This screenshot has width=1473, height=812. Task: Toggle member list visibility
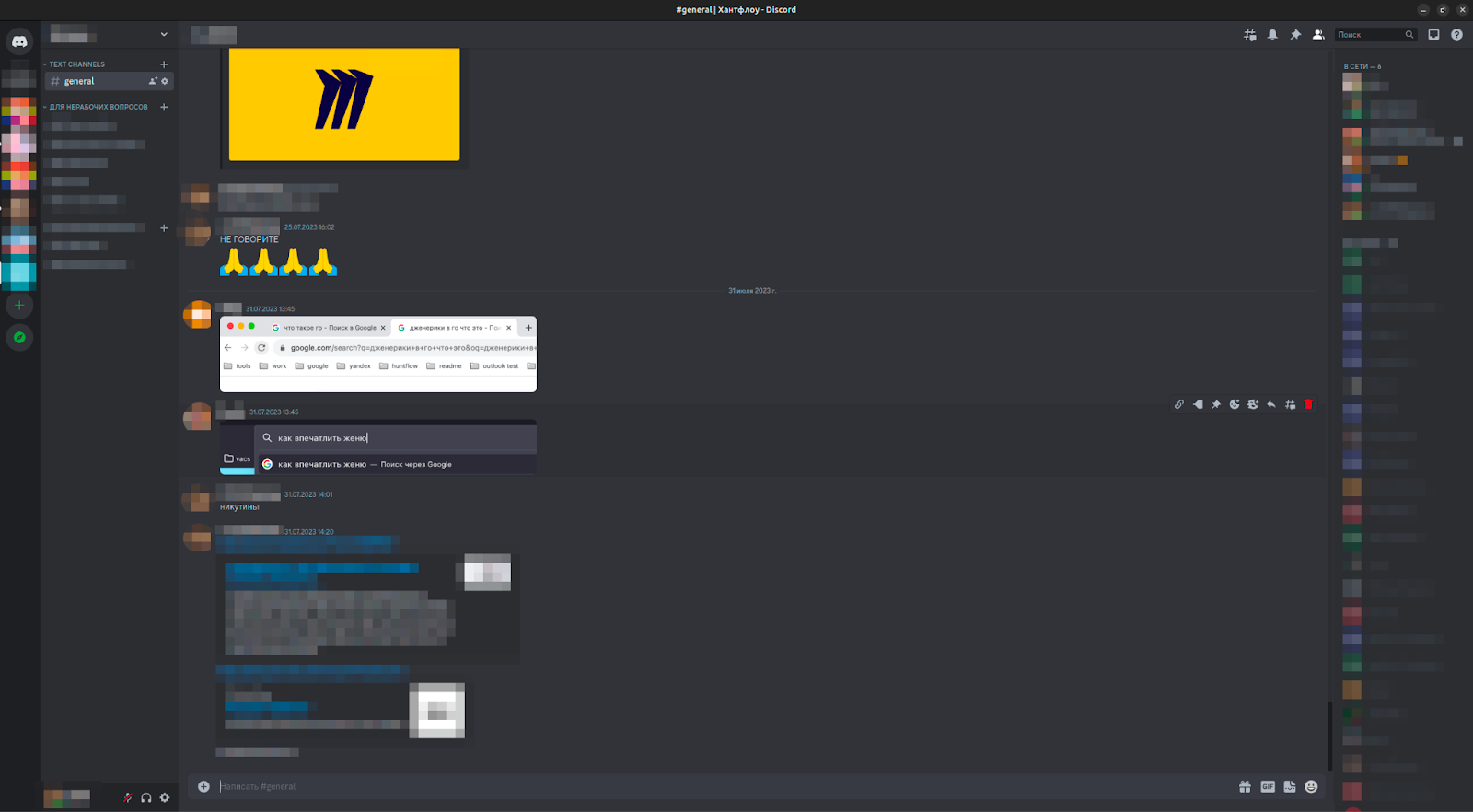[x=1318, y=35]
